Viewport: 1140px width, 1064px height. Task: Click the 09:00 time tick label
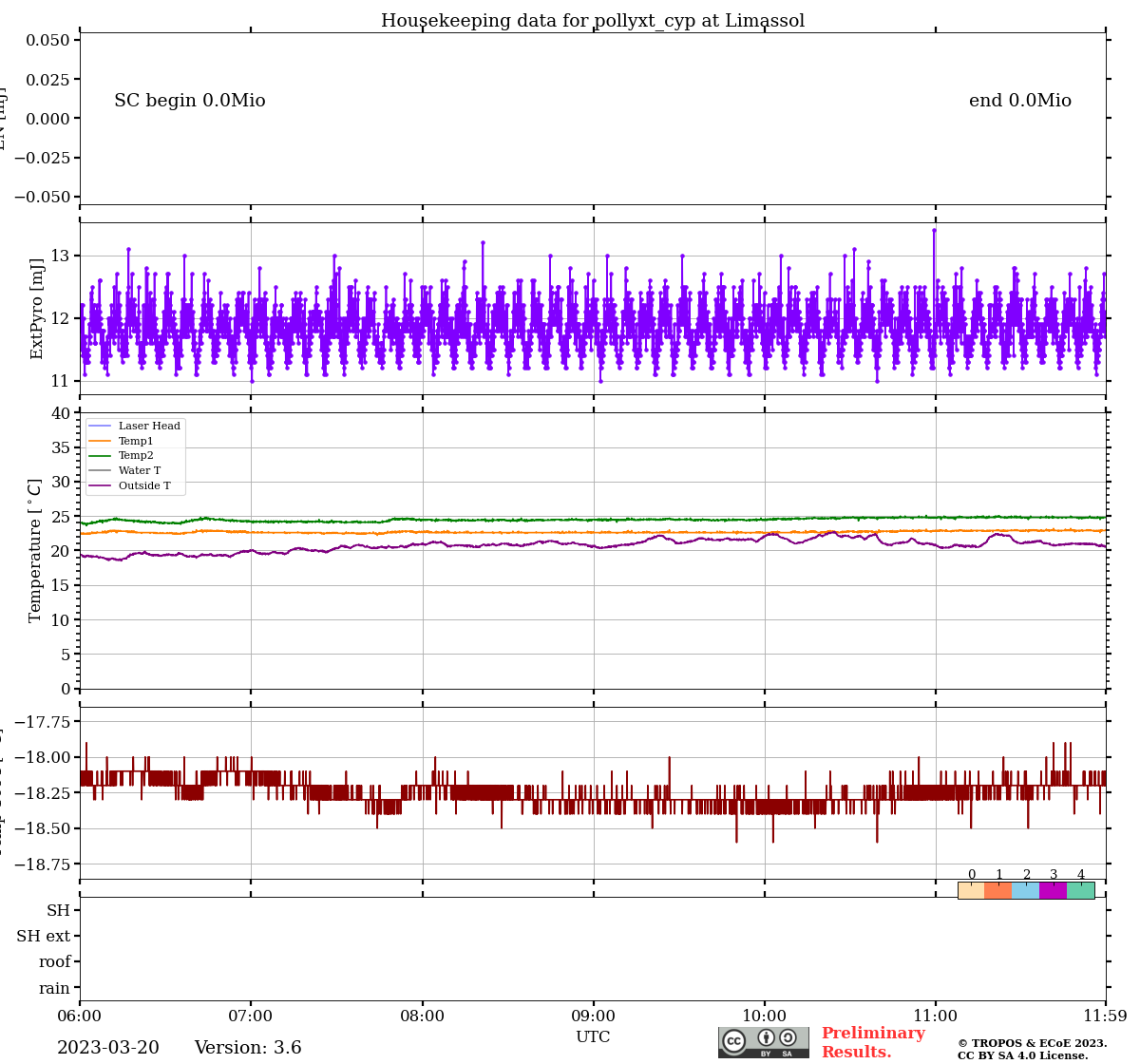point(594,1016)
